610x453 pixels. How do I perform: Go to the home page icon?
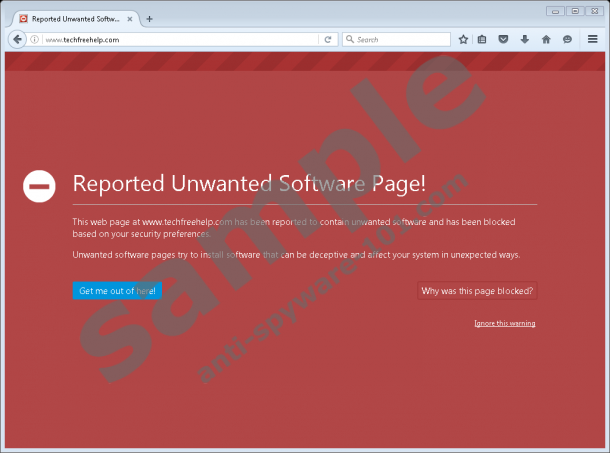coord(545,40)
